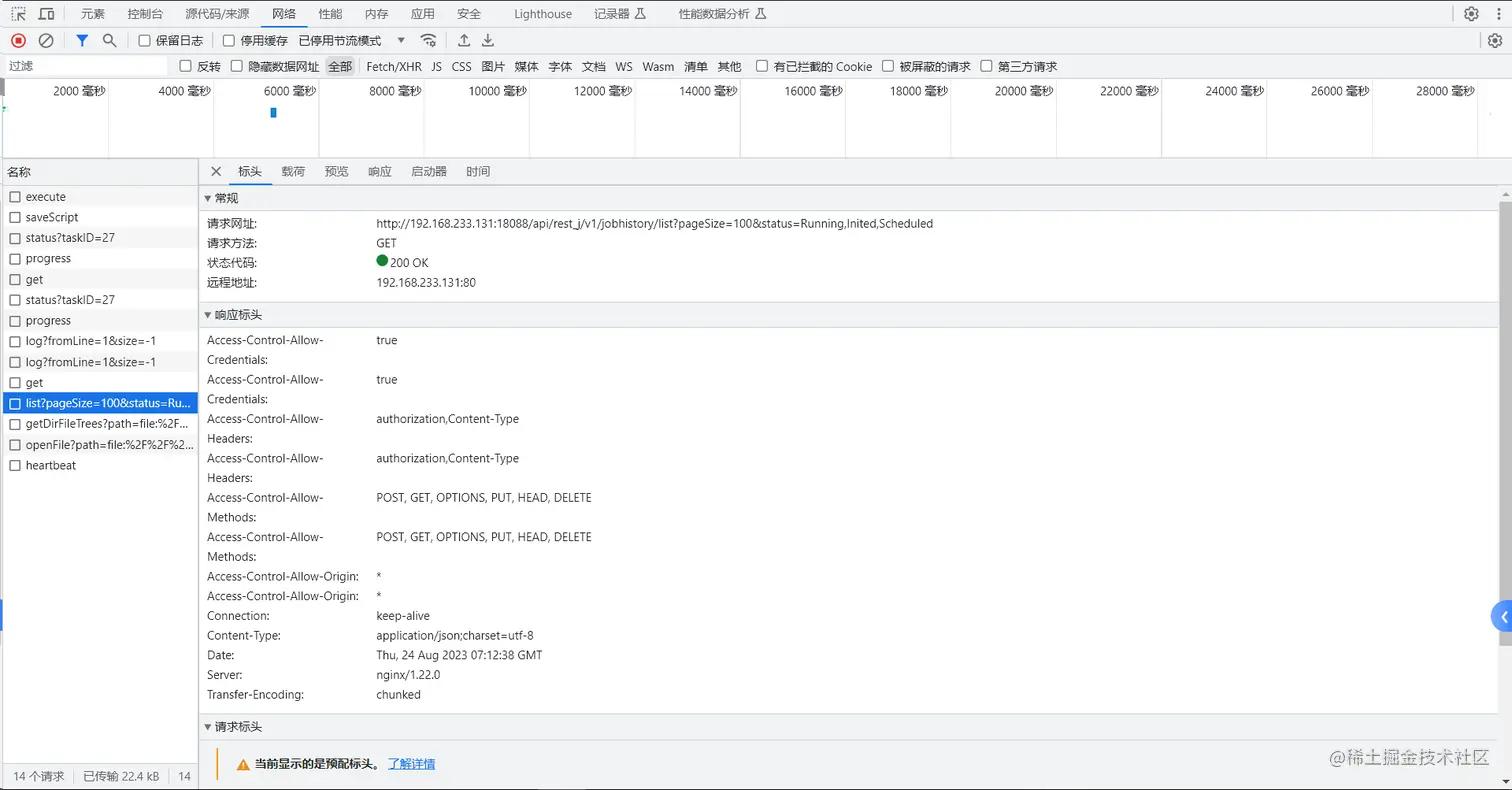The image size is (1512, 790).
Task: Show only 图片 requests
Action: coord(493,67)
